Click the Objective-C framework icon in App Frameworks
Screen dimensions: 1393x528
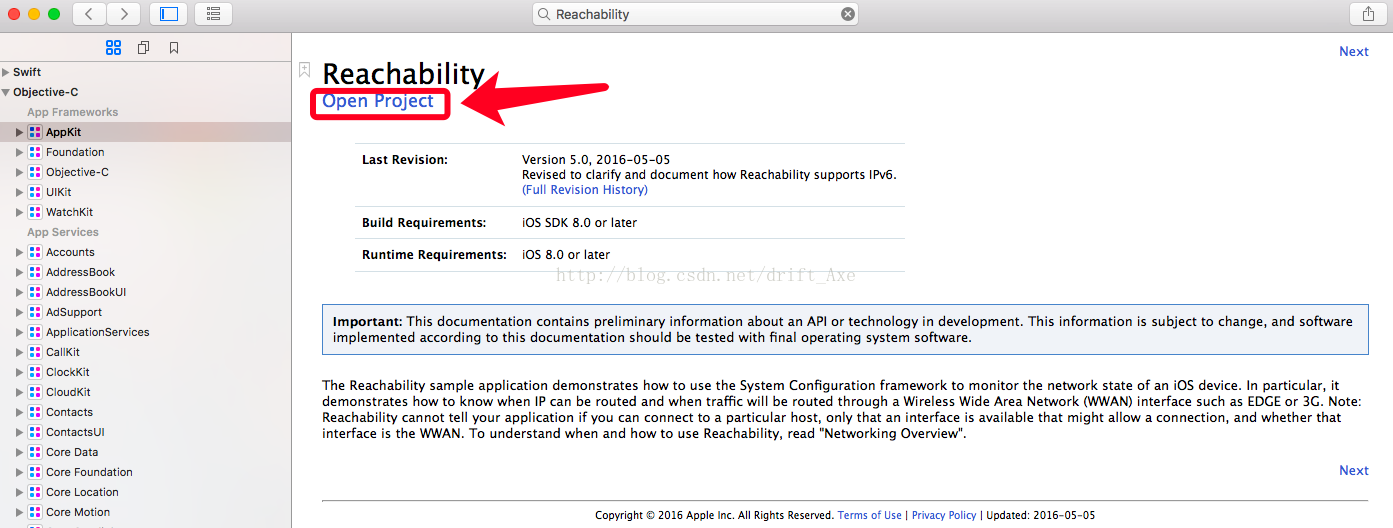(x=35, y=172)
